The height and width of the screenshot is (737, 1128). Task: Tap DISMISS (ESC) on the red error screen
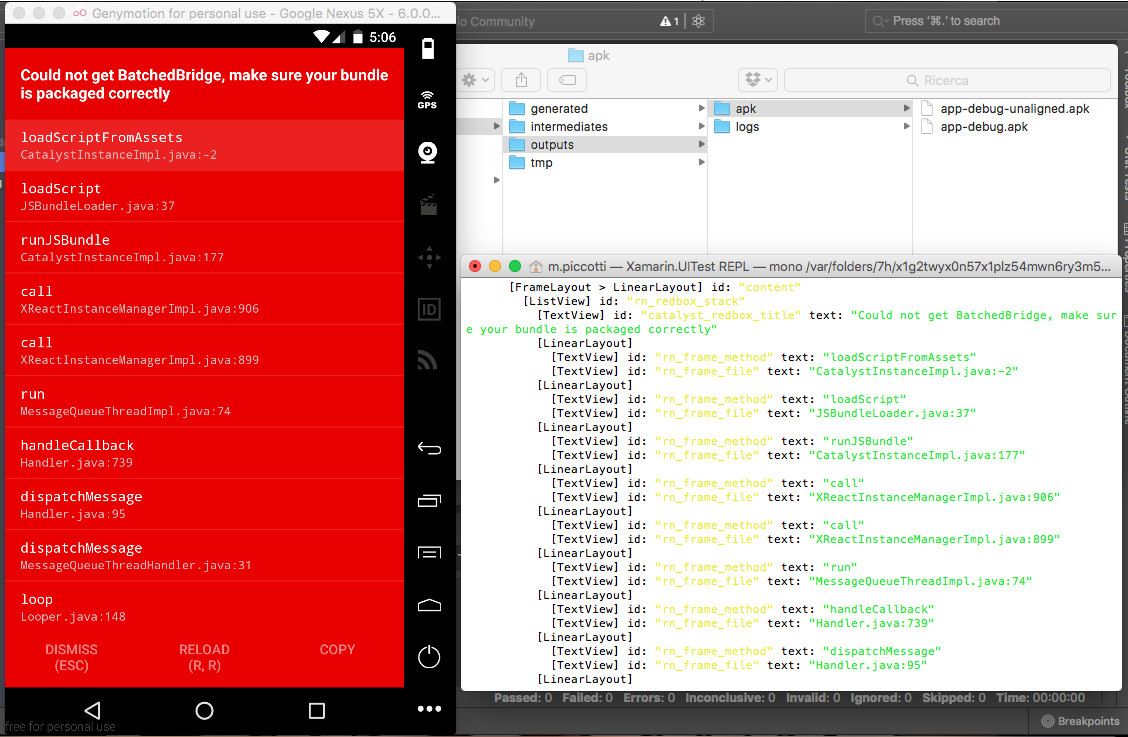(x=71, y=657)
